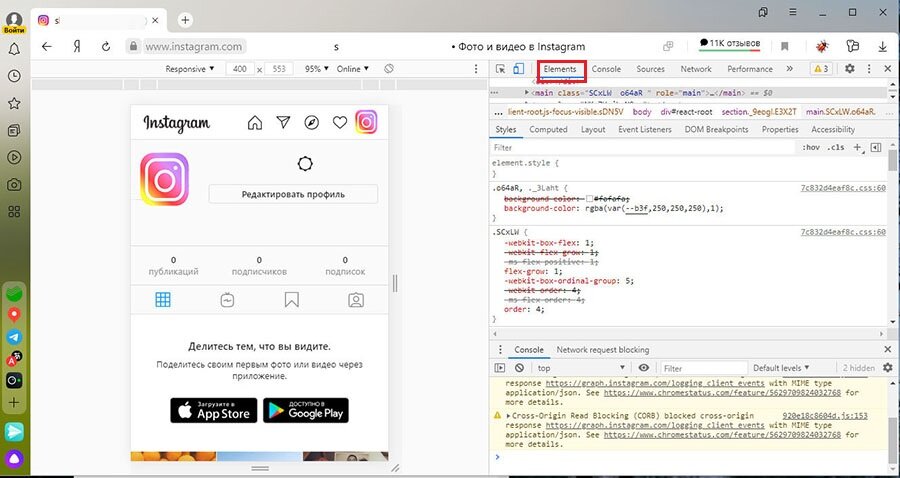Screen dimensions: 900x478
Task: Switch to the Performance tab
Action: pyautogui.click(x=750, y=69)
